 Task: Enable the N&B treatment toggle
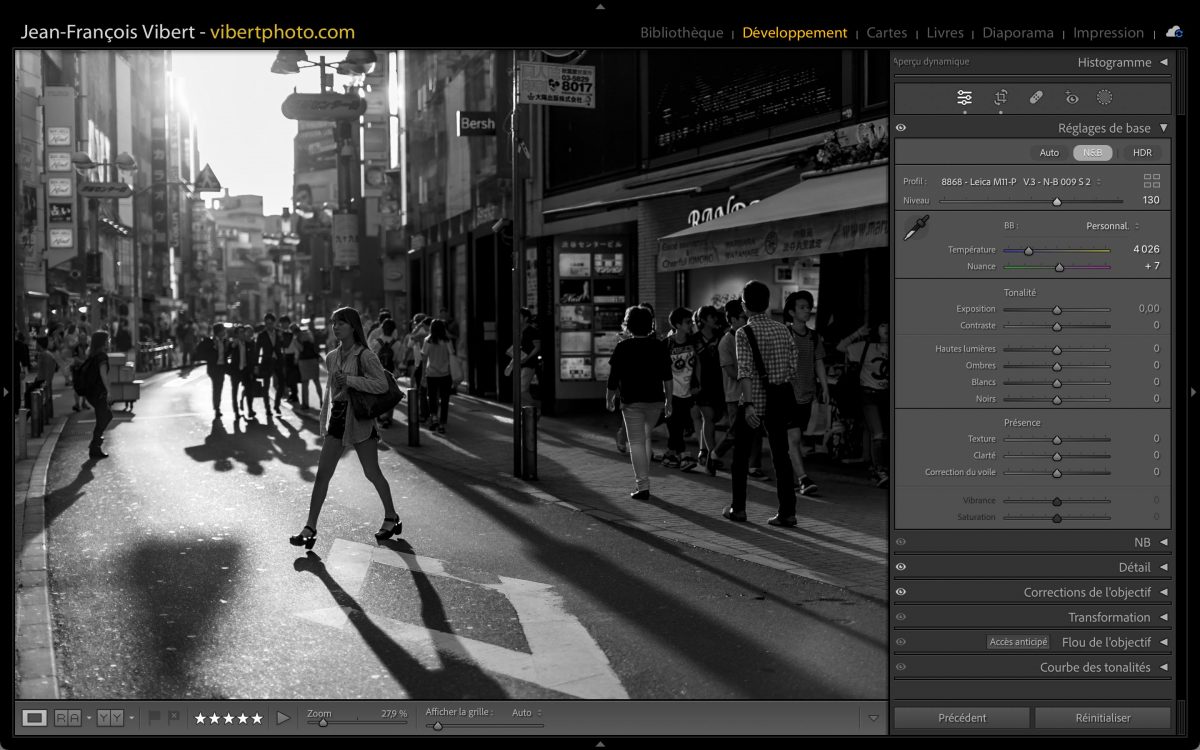pyautogui.click(x=1093, y=153)
